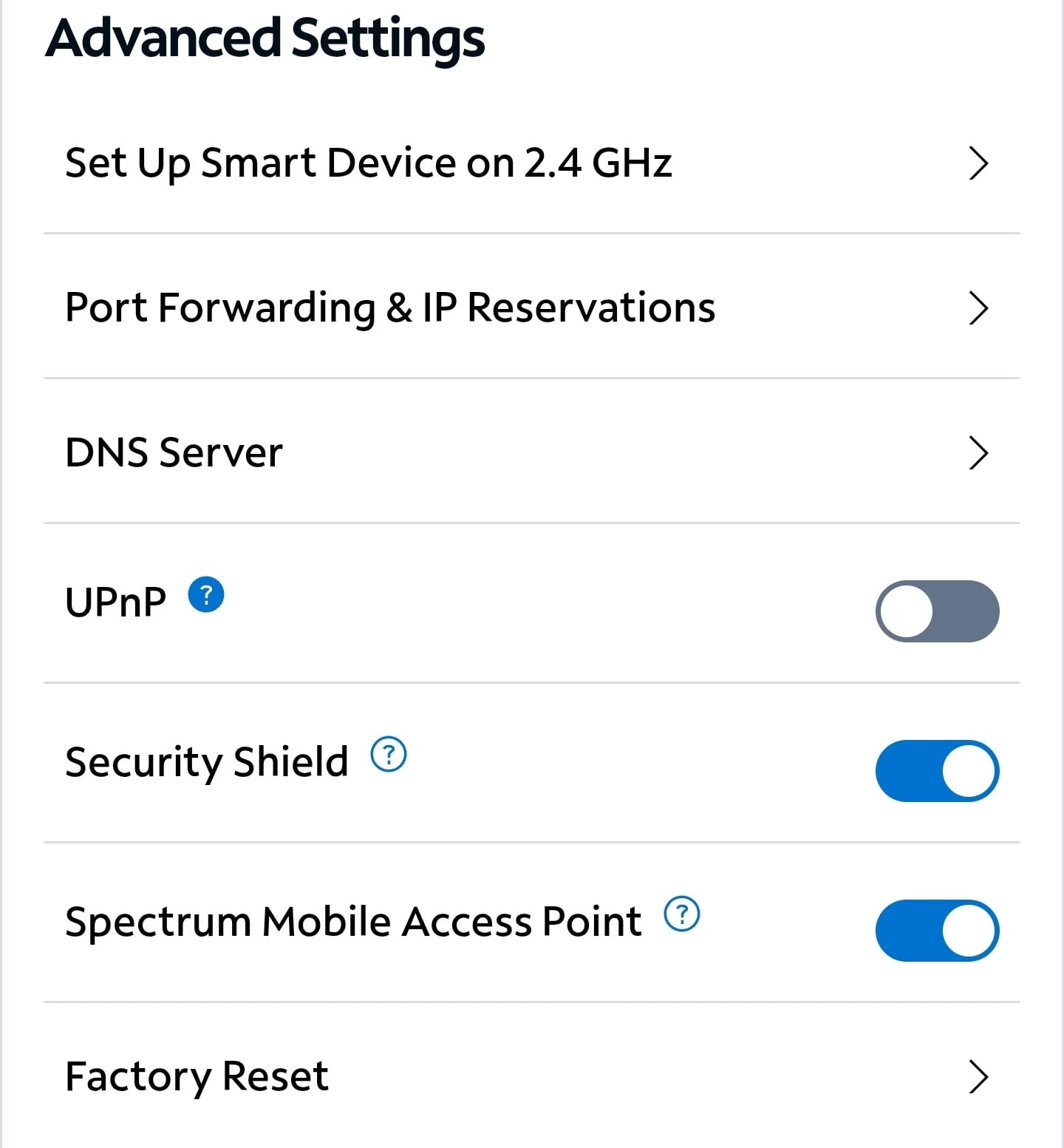Turn off Spectrum Mobile Access Point toggle
The height and width of the screenshot is (1148, 1064).
click(938, 931)
